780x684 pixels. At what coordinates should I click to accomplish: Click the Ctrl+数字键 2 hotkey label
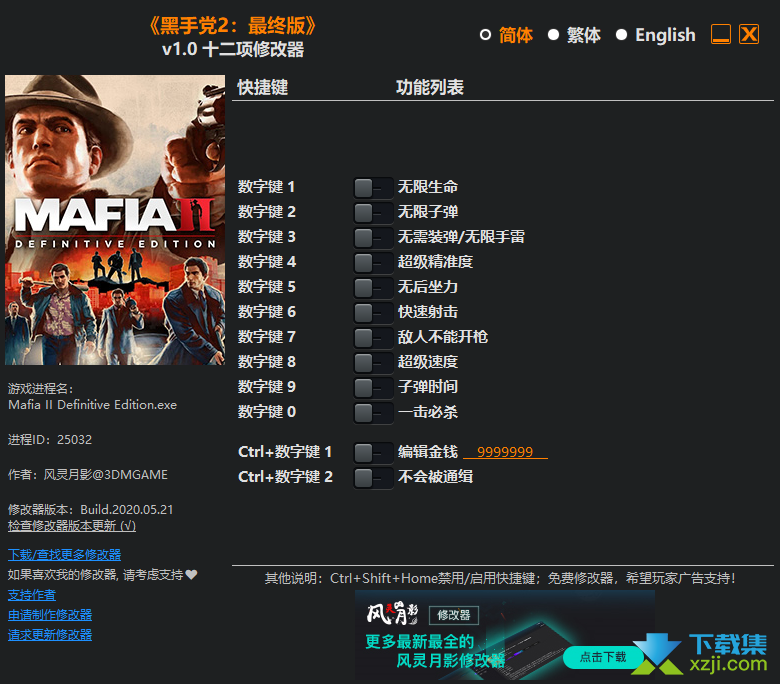[x=285, y=477]
